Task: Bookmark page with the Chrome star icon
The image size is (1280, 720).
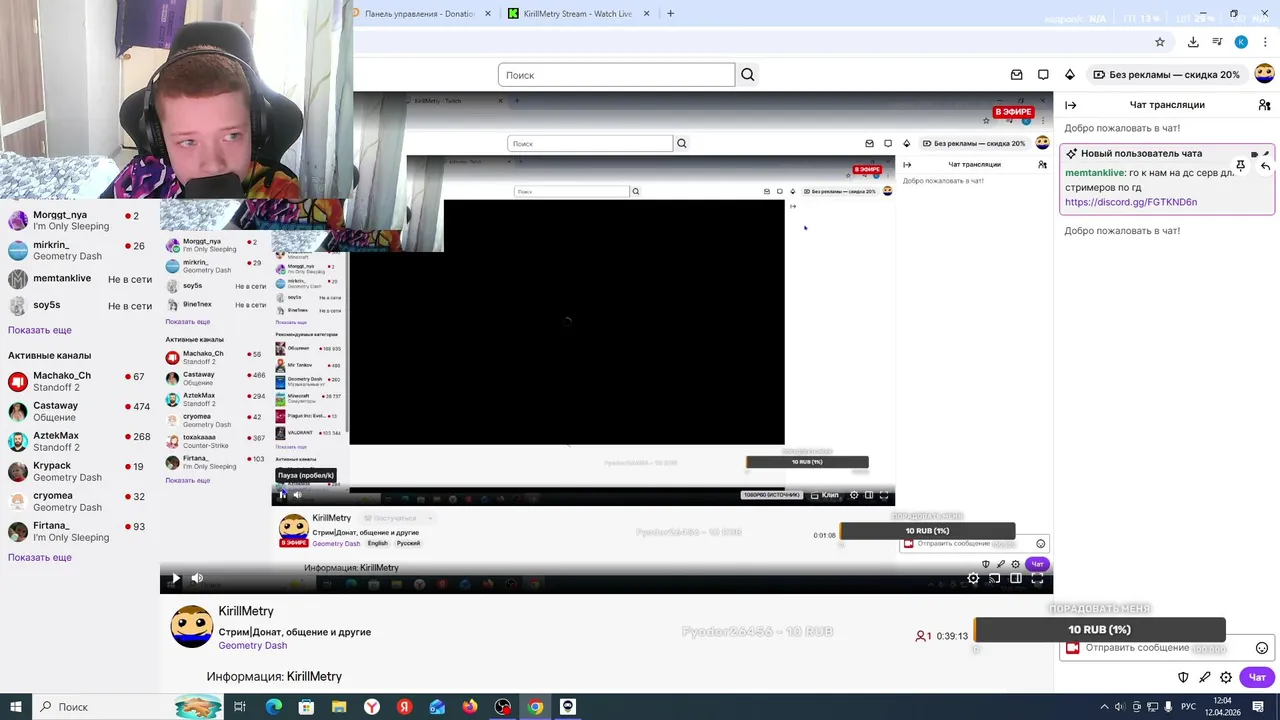Action: pos(1160,42)
